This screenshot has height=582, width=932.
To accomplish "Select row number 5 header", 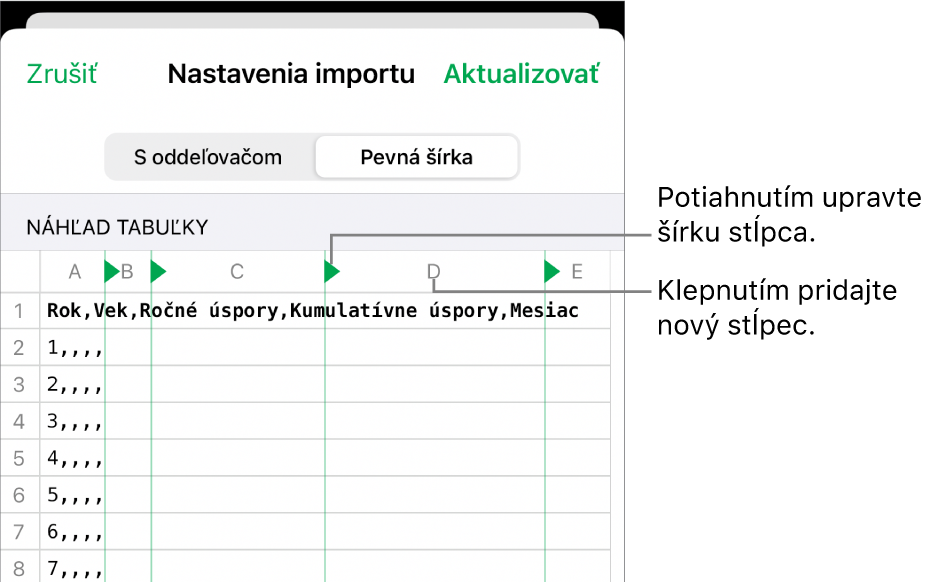I will [x=19, y=458].
